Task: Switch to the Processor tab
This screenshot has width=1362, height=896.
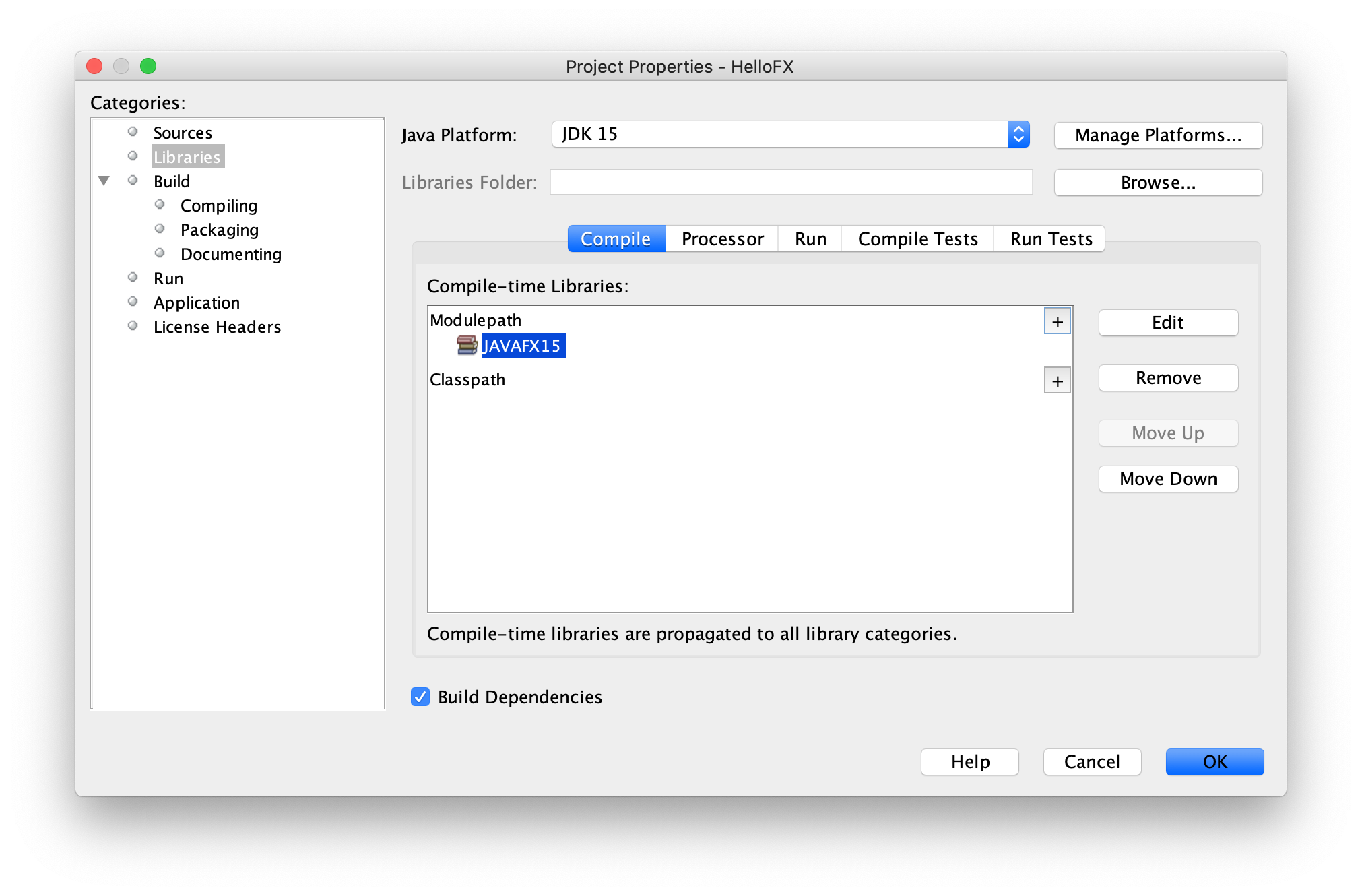Action: click(722, 239)
